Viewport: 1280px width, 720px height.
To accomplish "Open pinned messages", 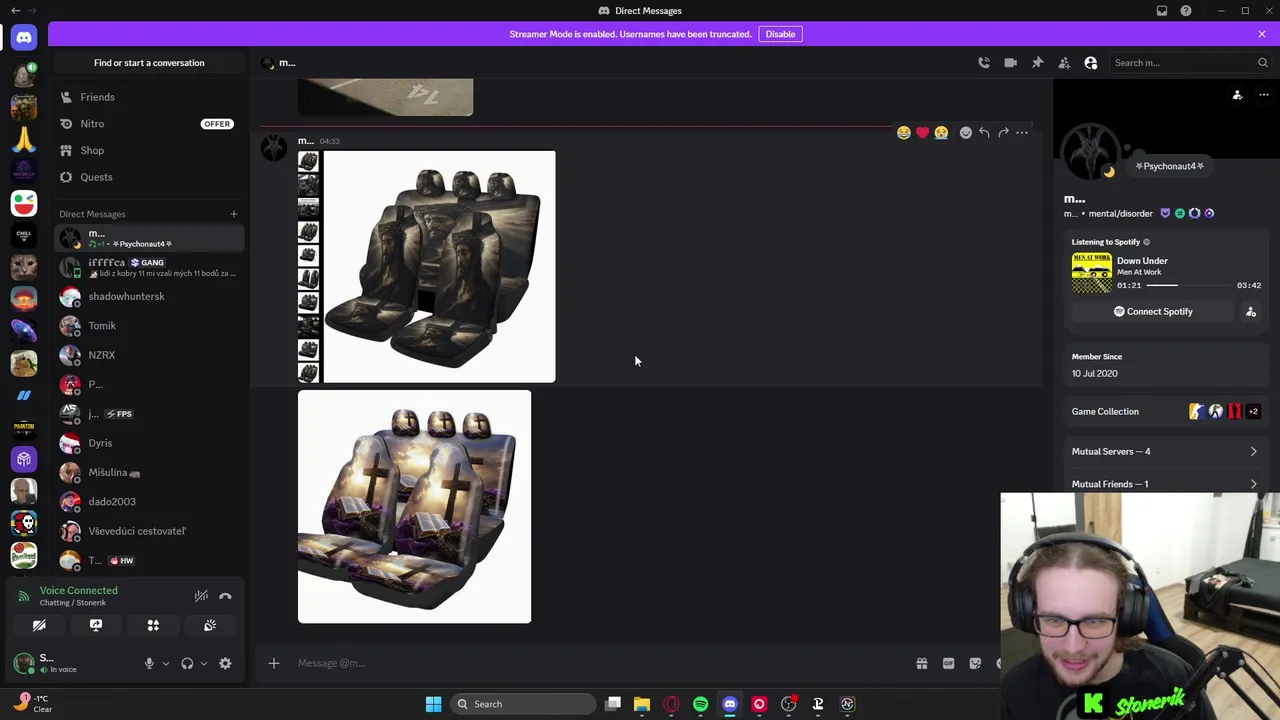I will click(x=1037, y=63).
